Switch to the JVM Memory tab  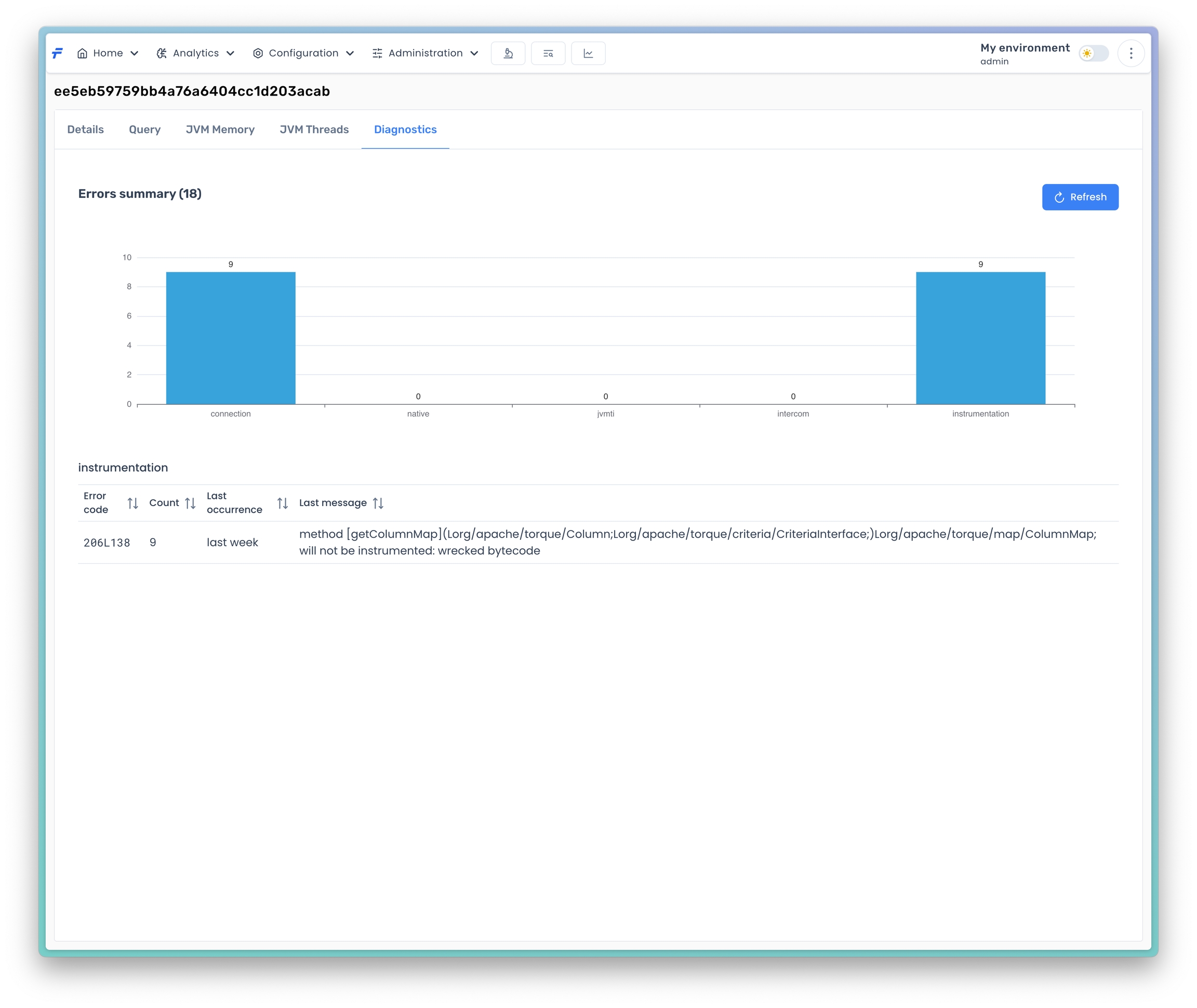pos(220,130)
